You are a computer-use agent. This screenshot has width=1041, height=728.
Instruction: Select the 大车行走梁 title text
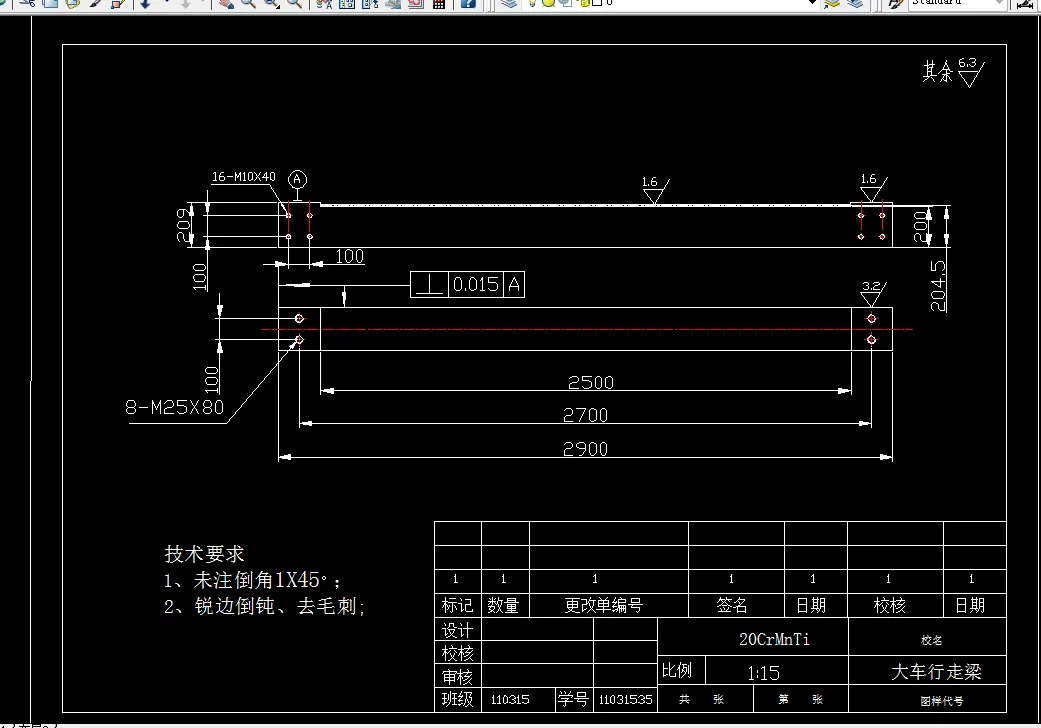pyautogui.click(x=936, y=672)
